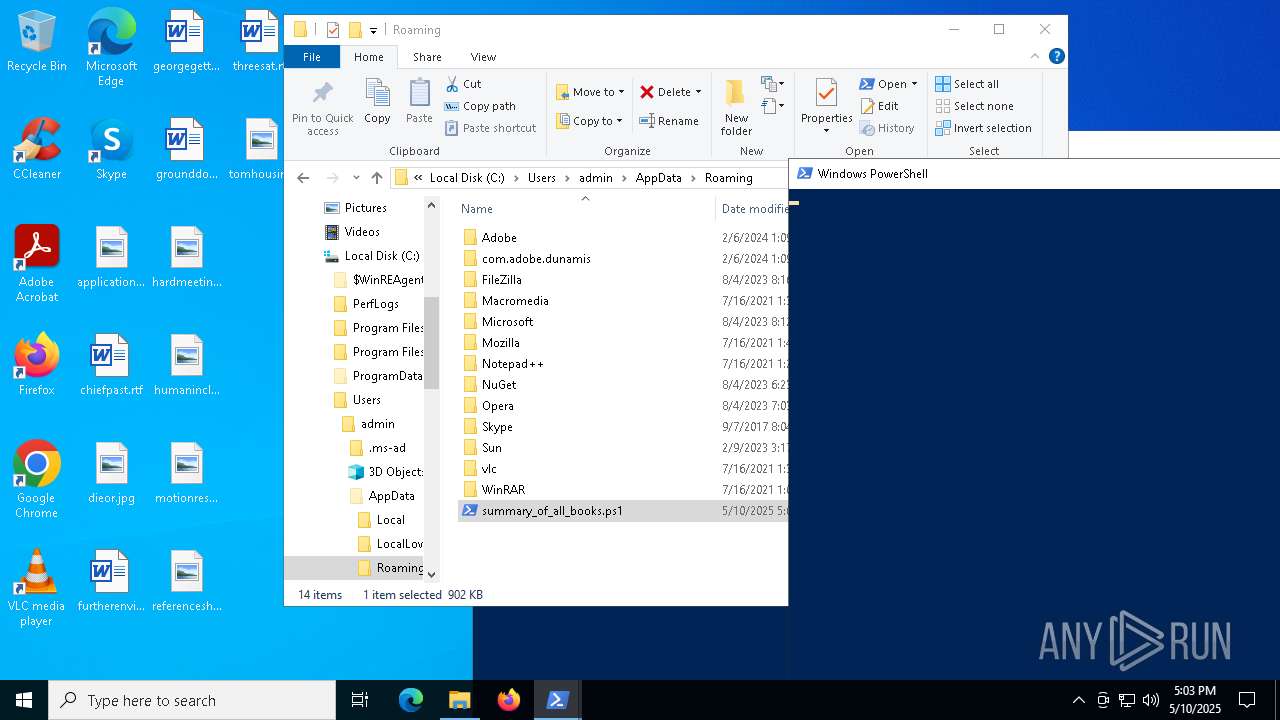
Task: Select Videos in navigation pane
Action: point(362,232)
